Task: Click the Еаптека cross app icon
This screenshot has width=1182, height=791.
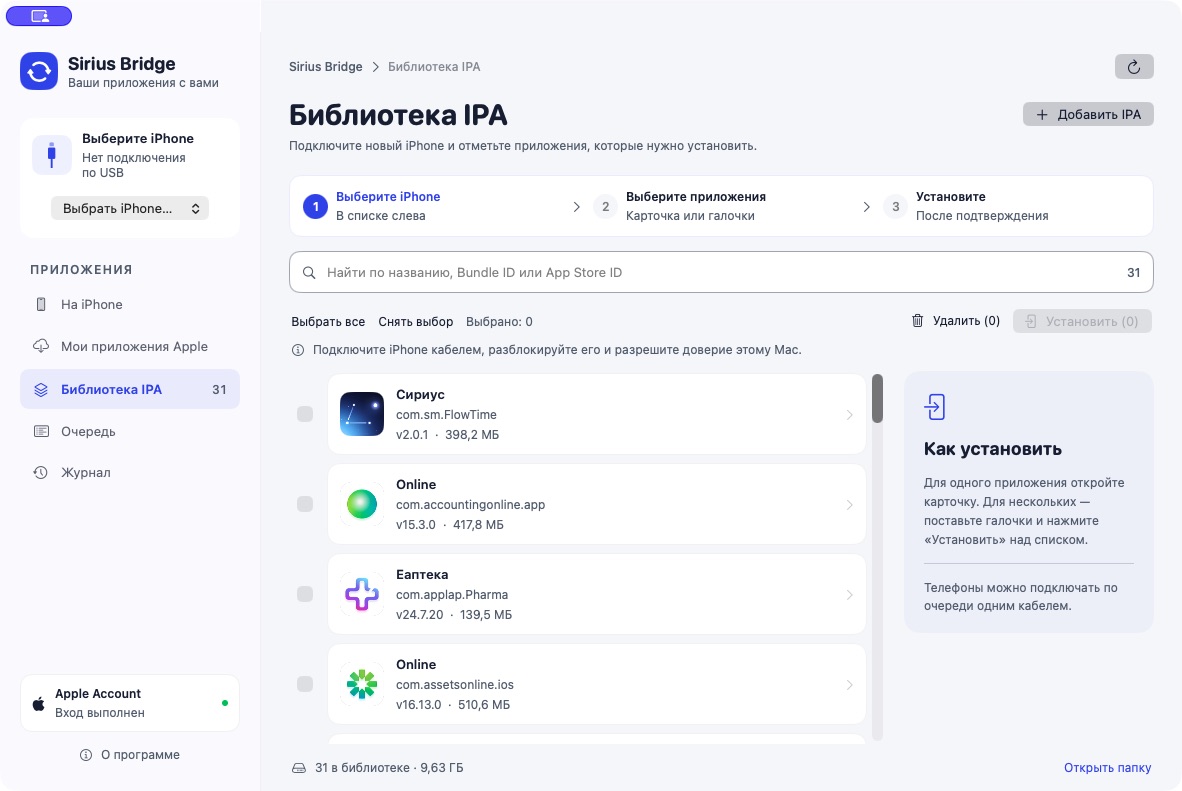Action: tap(362, 594)
